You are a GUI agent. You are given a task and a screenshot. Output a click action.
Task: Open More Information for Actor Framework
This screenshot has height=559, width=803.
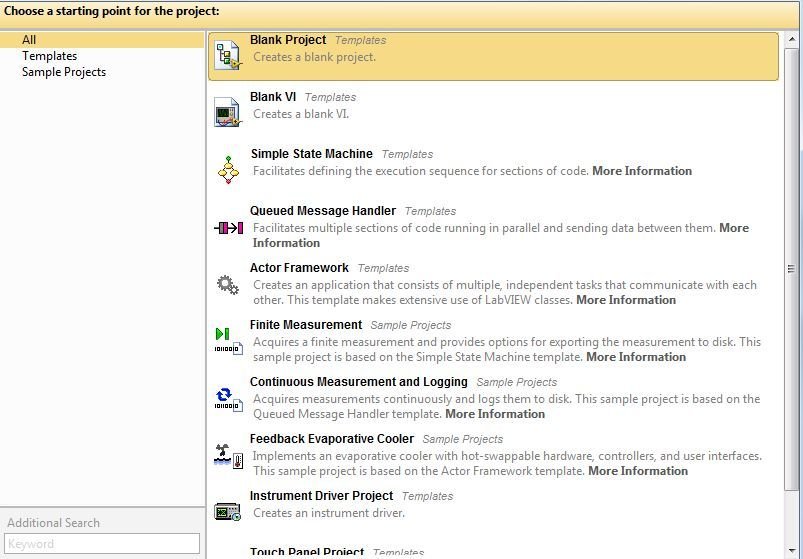coord(626,300)
